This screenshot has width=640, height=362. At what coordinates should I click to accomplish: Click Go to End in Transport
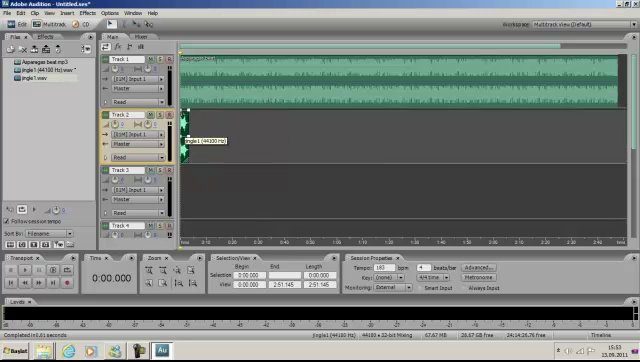tap(53, 282)
